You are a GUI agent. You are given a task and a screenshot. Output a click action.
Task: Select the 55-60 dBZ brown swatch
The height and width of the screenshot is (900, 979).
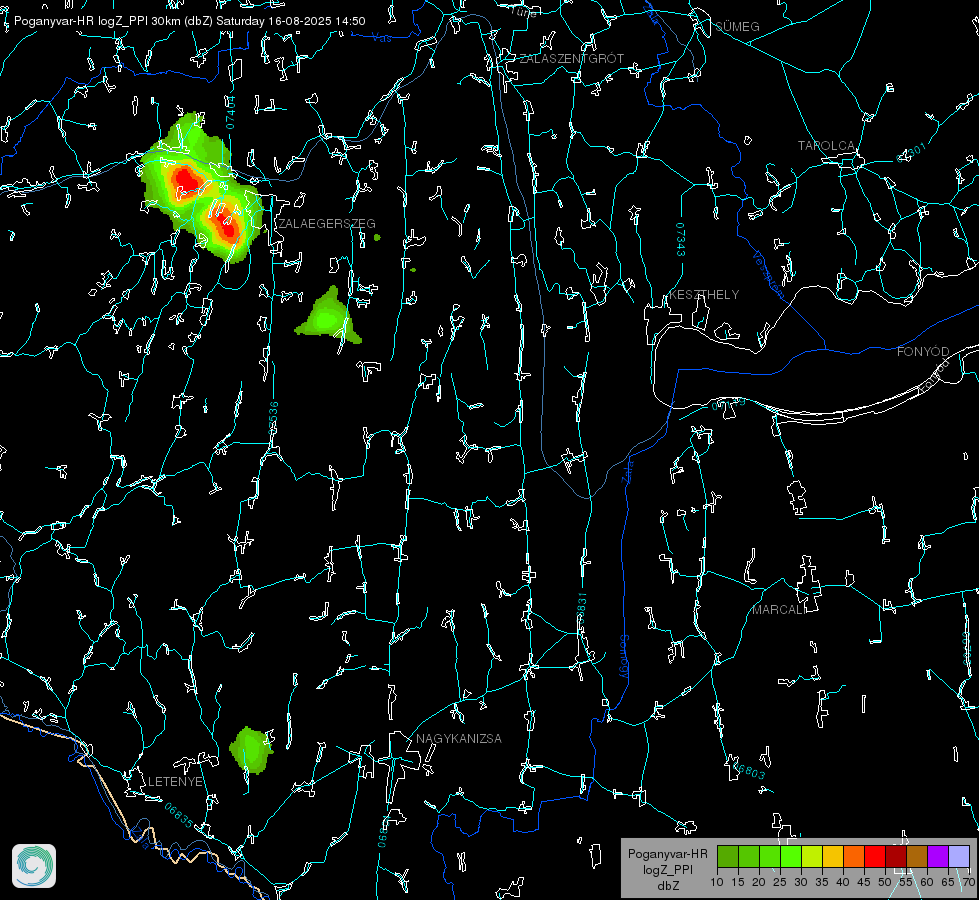(917, 856)
